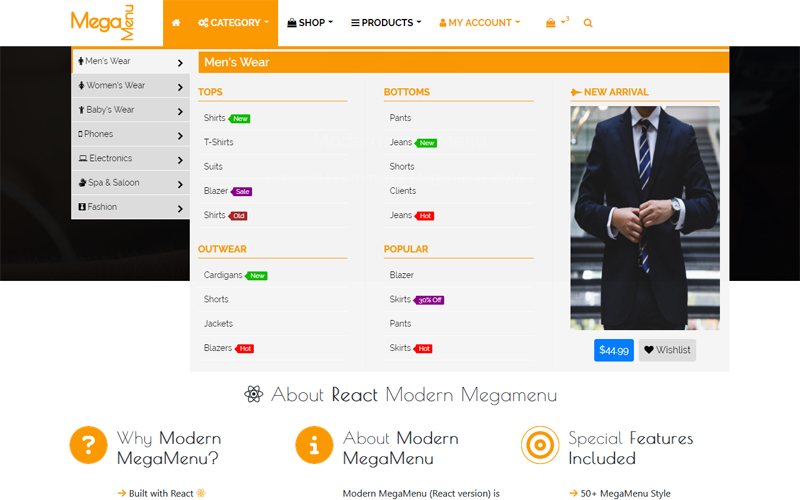Open the T-Shirts link under Tops
The width and height of the screenshot is (800, 500).
219,142
